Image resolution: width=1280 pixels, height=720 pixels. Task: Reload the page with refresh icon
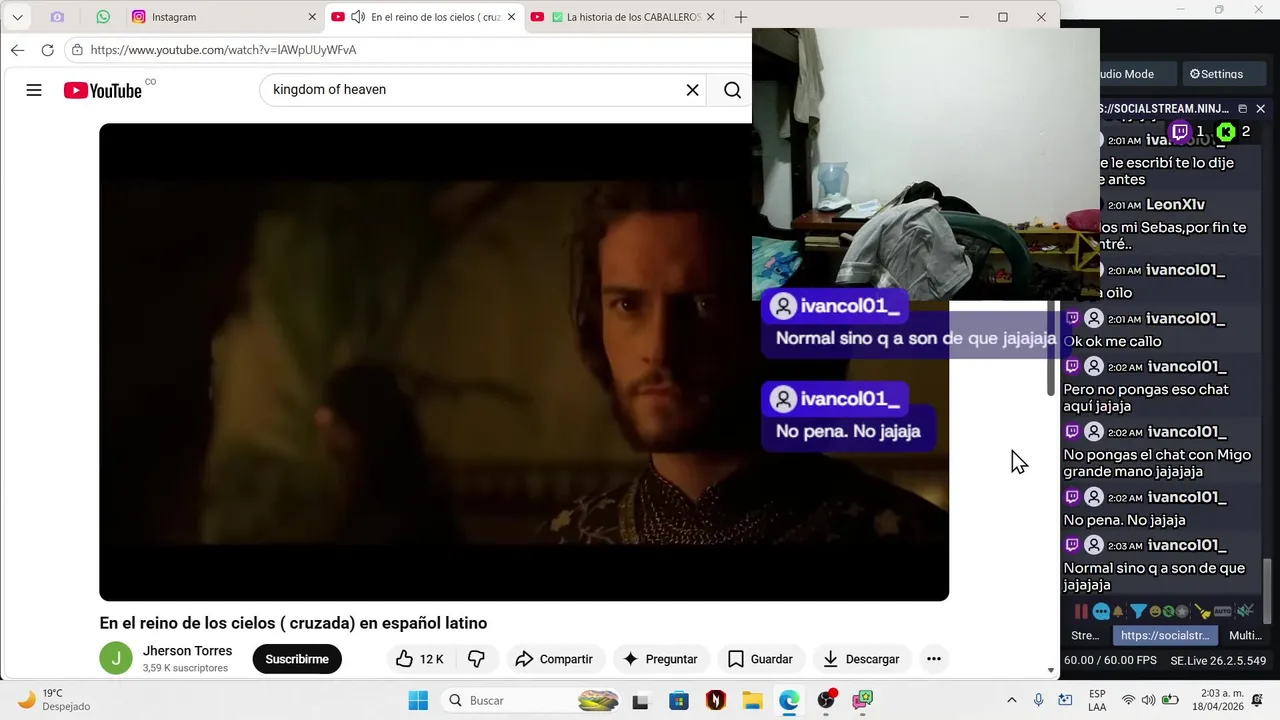47,50
